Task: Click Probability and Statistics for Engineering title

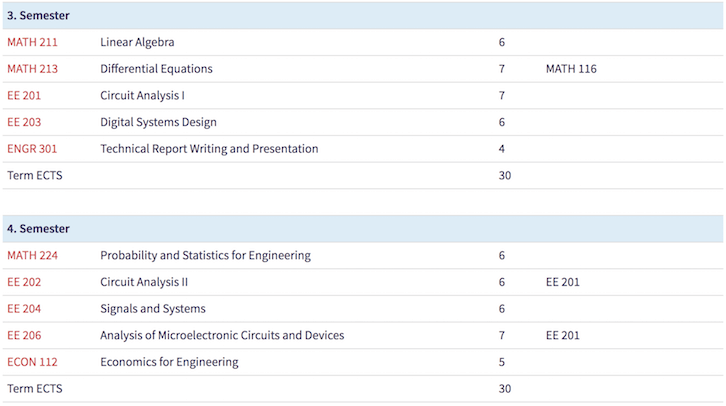Action: point(205,255)
